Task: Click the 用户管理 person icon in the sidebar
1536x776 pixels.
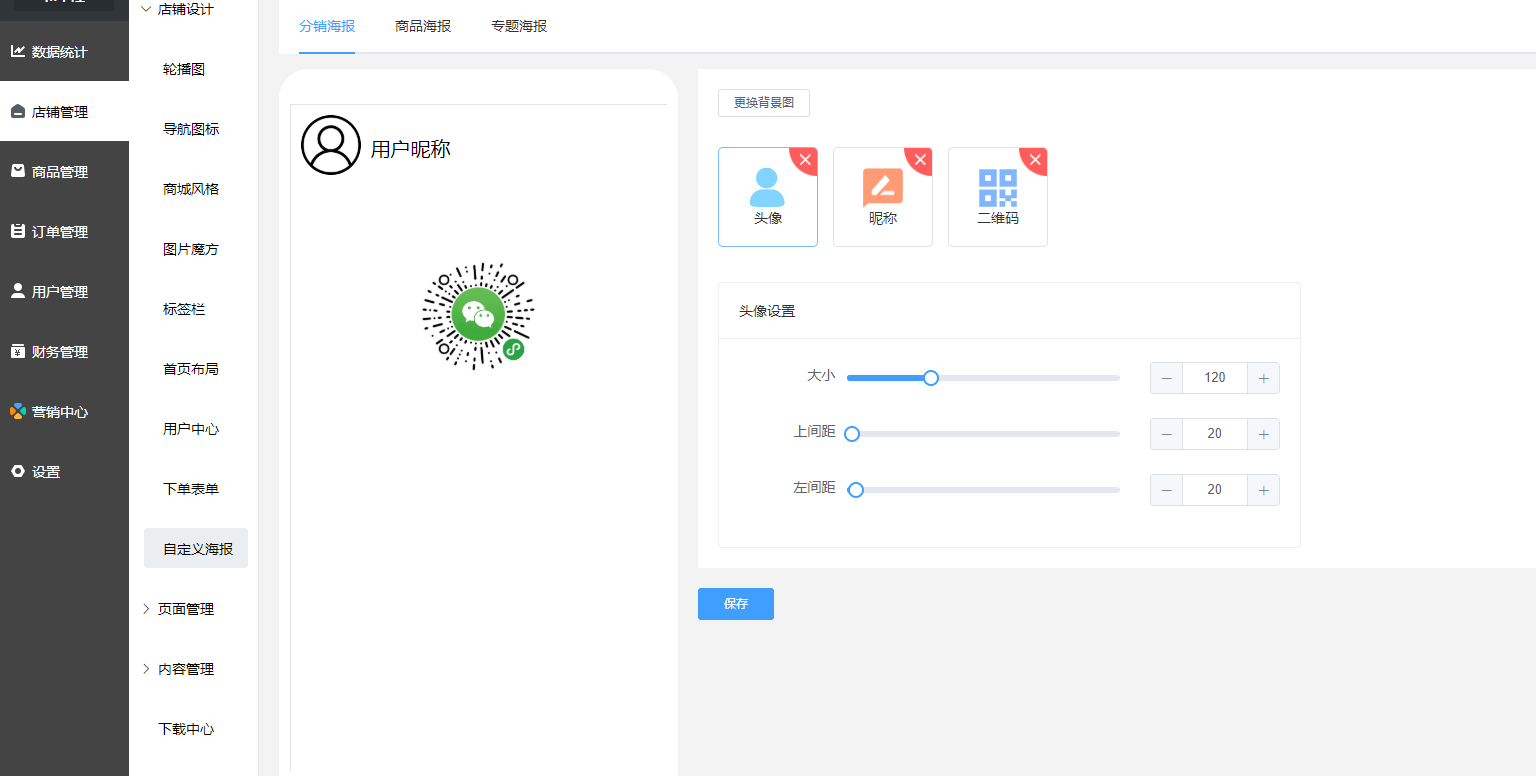Action: point(18,291)
